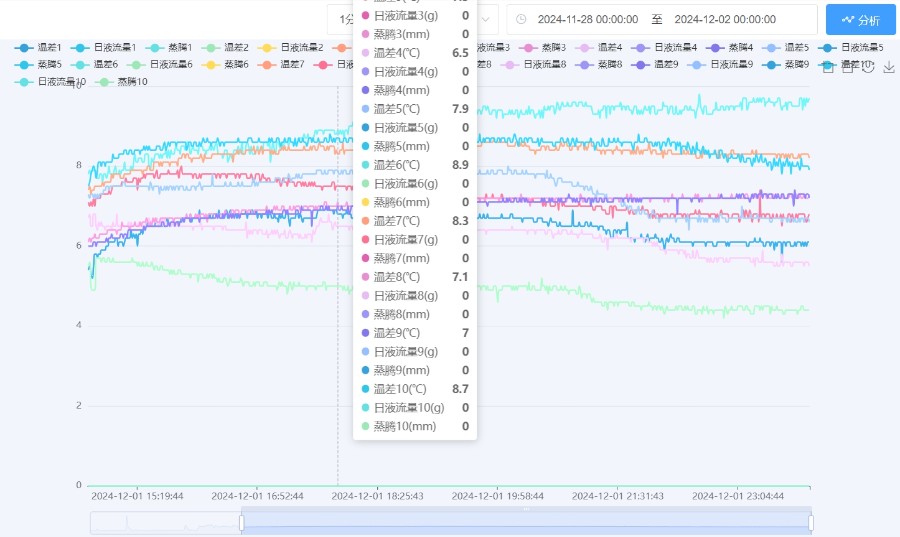This screenshot has height=537, width=900.
Task: Toggle the 日液流量5 legend series
Action: 851,48
